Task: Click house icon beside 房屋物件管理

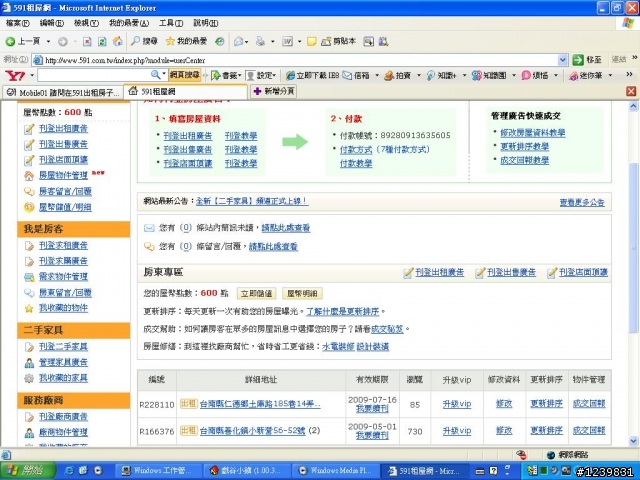Action: click(29, 176)
